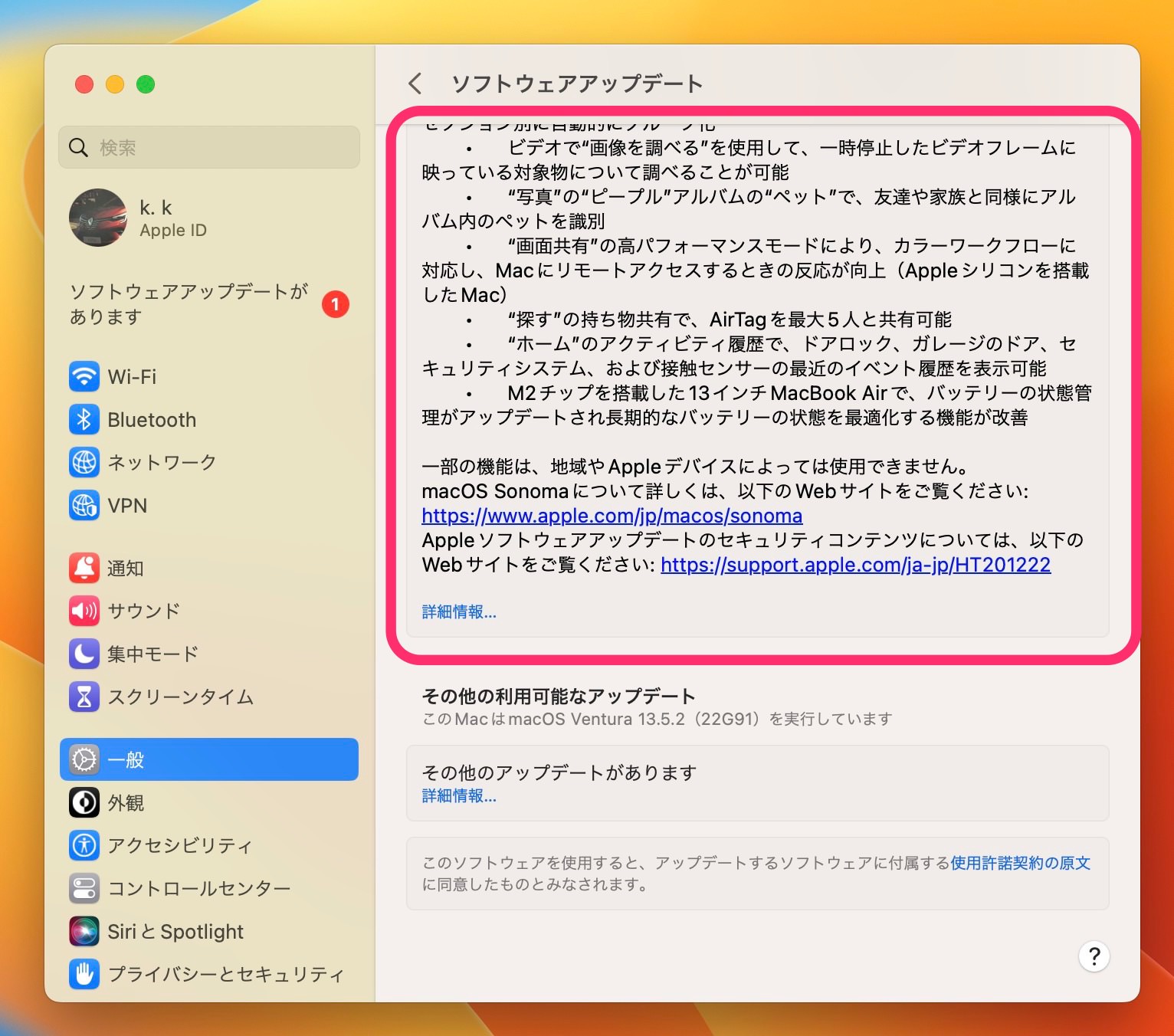Open the Wi-Fi settings pane

[209, 376]
